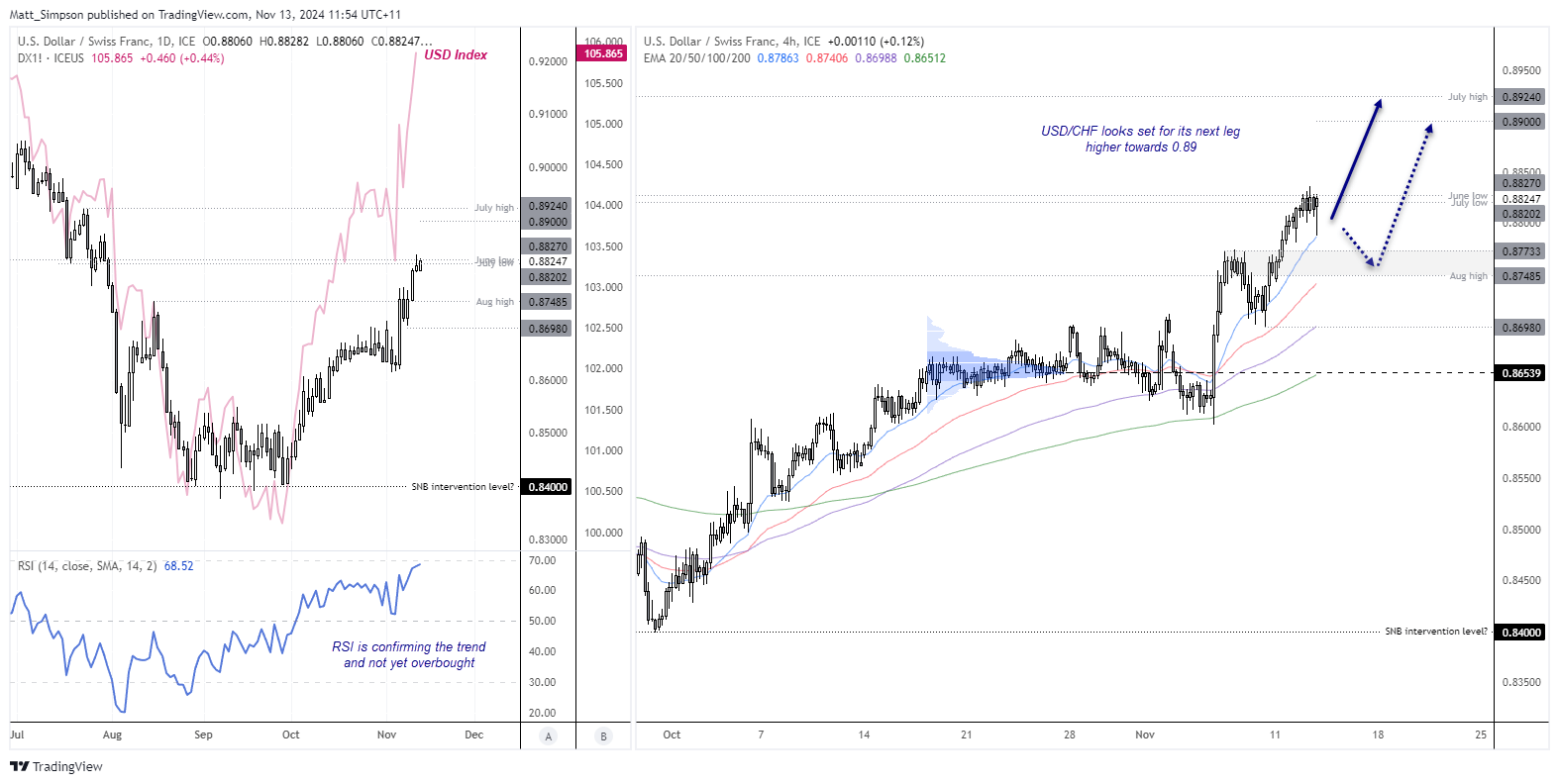This screenshot has width=1559, height=784.
Task: Click the Aug high label on 4h chart
Action: 1469,276
